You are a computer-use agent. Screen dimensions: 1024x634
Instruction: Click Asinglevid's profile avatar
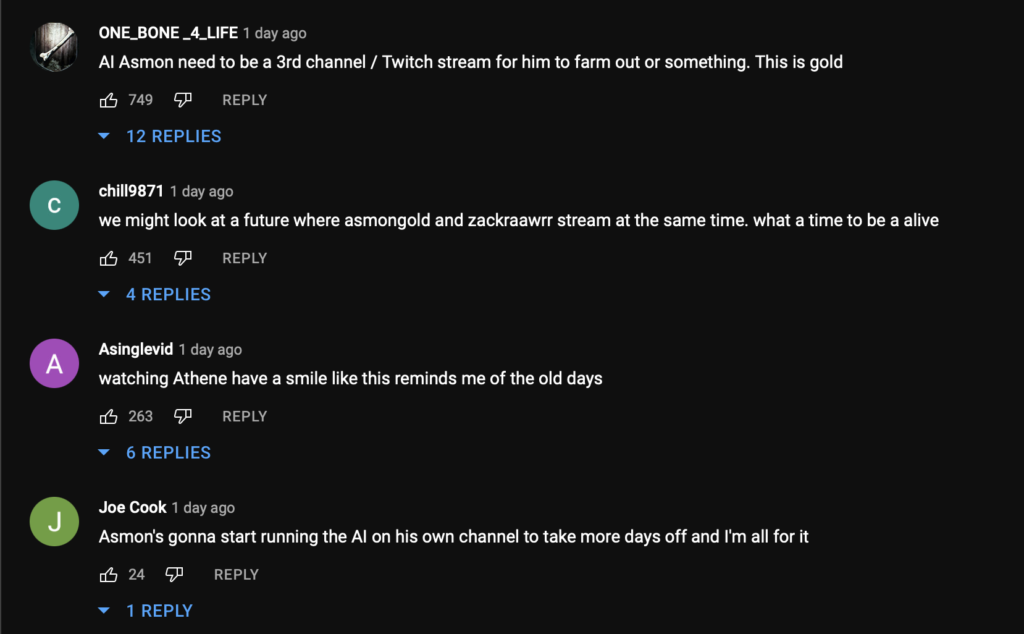[54, 363]
